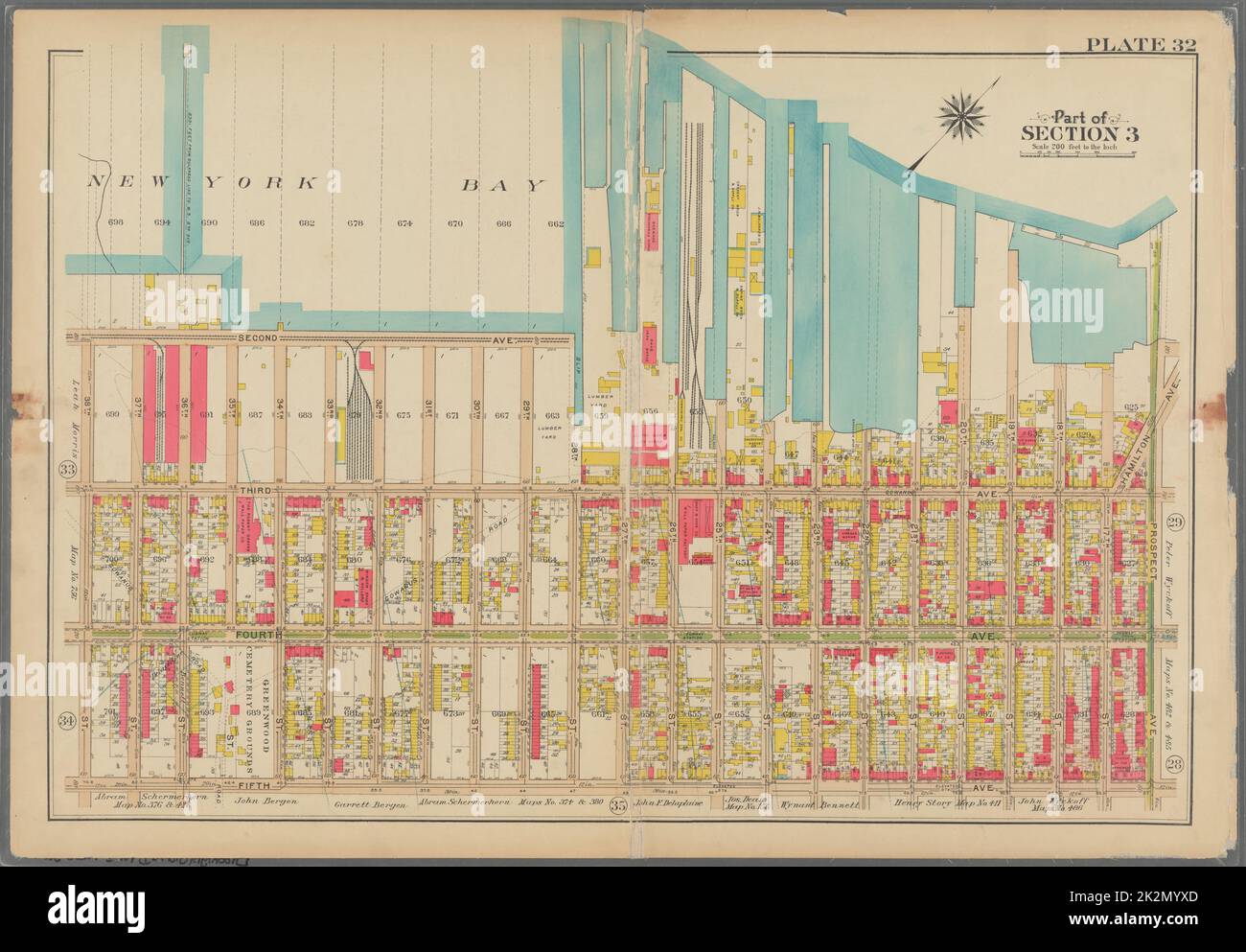Click the 'SECOND' avenue label
The height and width of the screenshot is (952, 1246).
pos(258,338)
